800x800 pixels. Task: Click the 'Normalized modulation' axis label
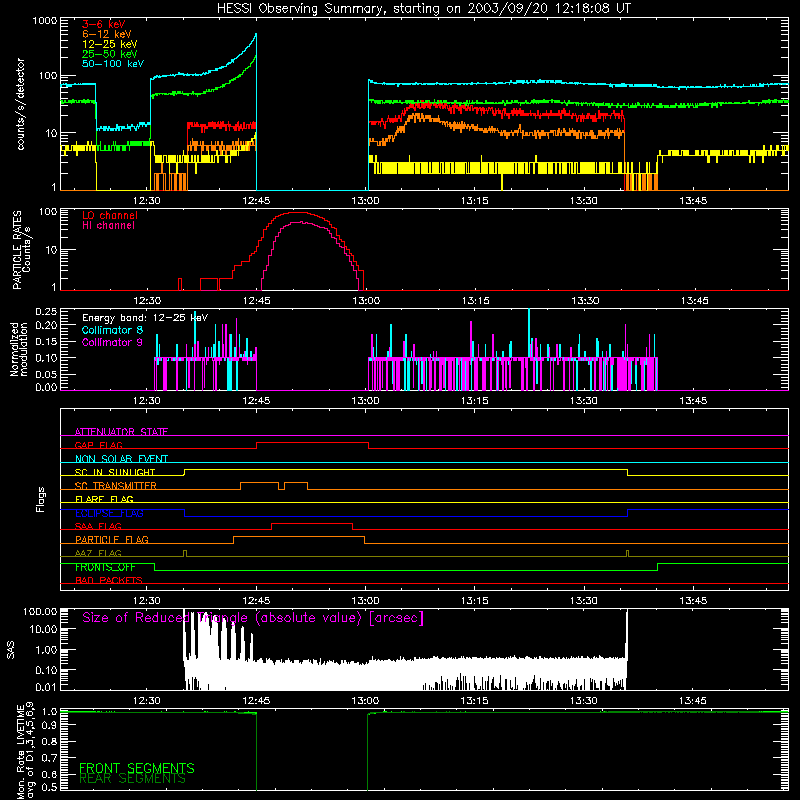[x=19, y=349]
